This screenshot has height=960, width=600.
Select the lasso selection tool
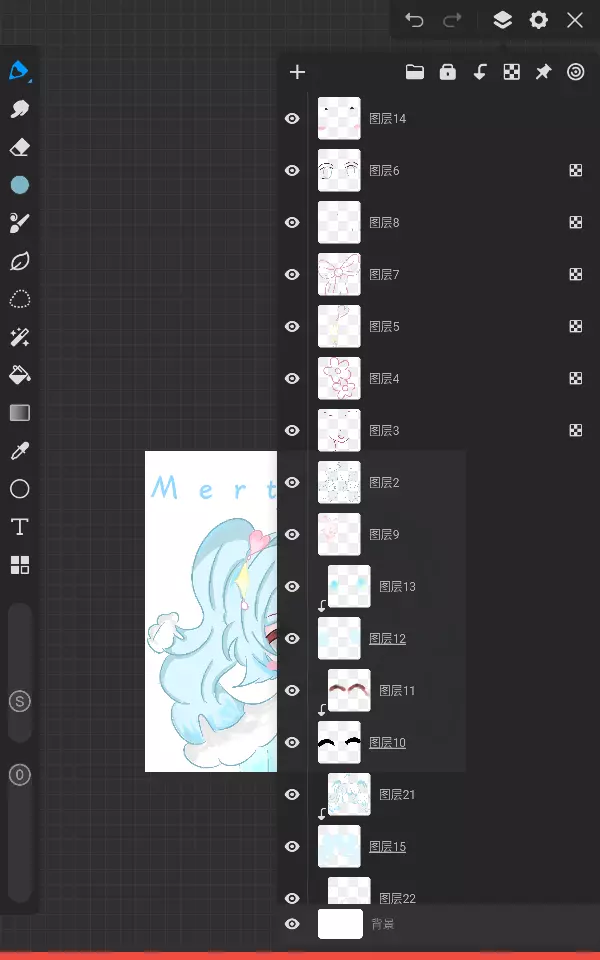click(20, 299)
